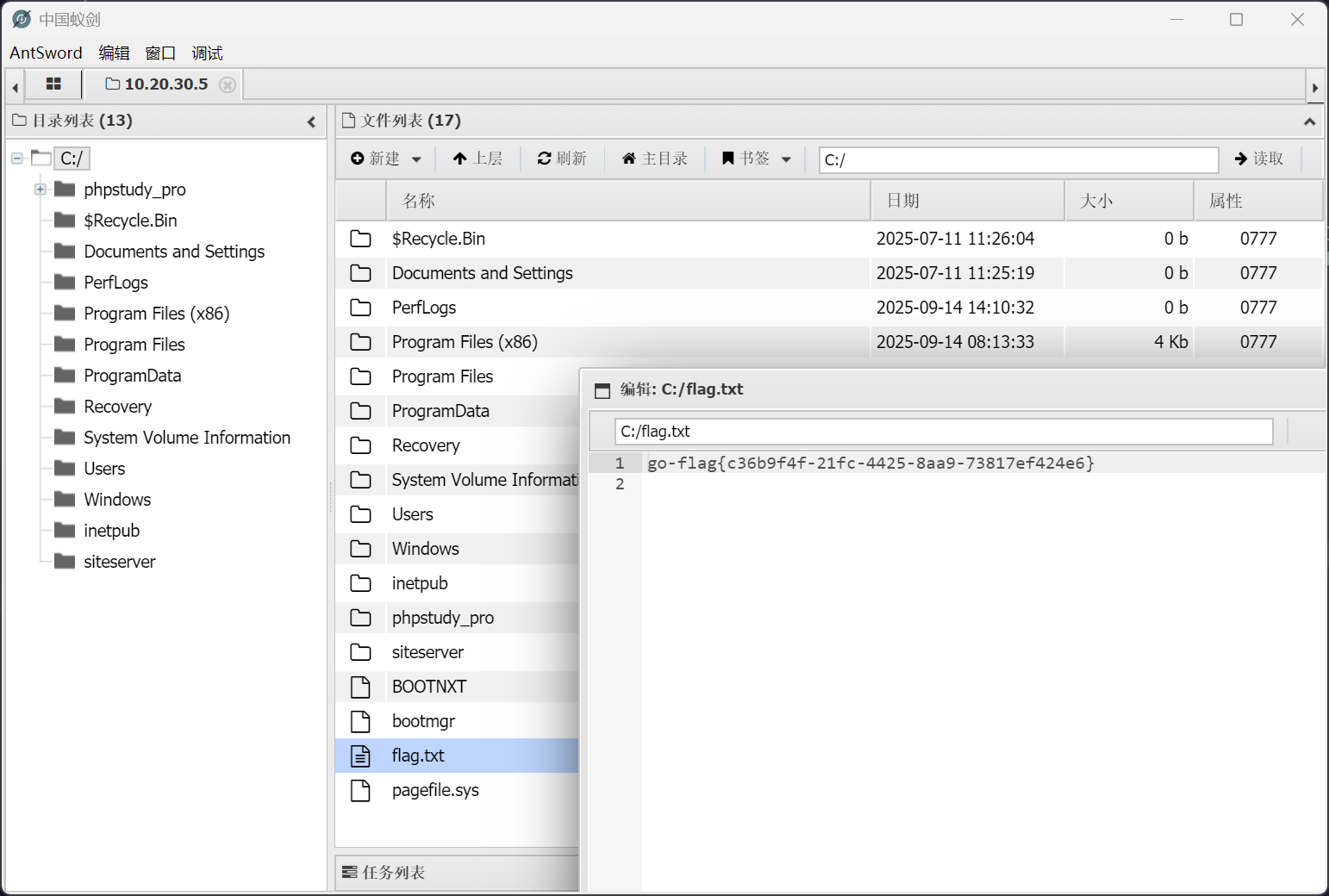Click the editor file path field C:/flag.txt

943,432
